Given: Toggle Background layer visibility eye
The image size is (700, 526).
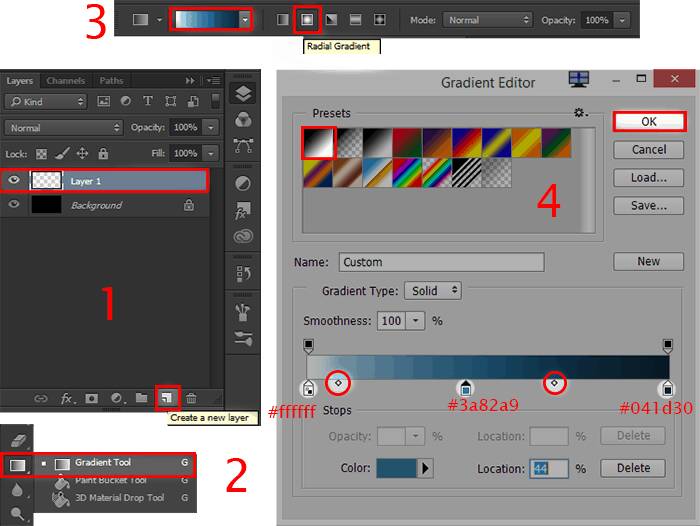Looking at the screenshot, I should tap(14, 205).
